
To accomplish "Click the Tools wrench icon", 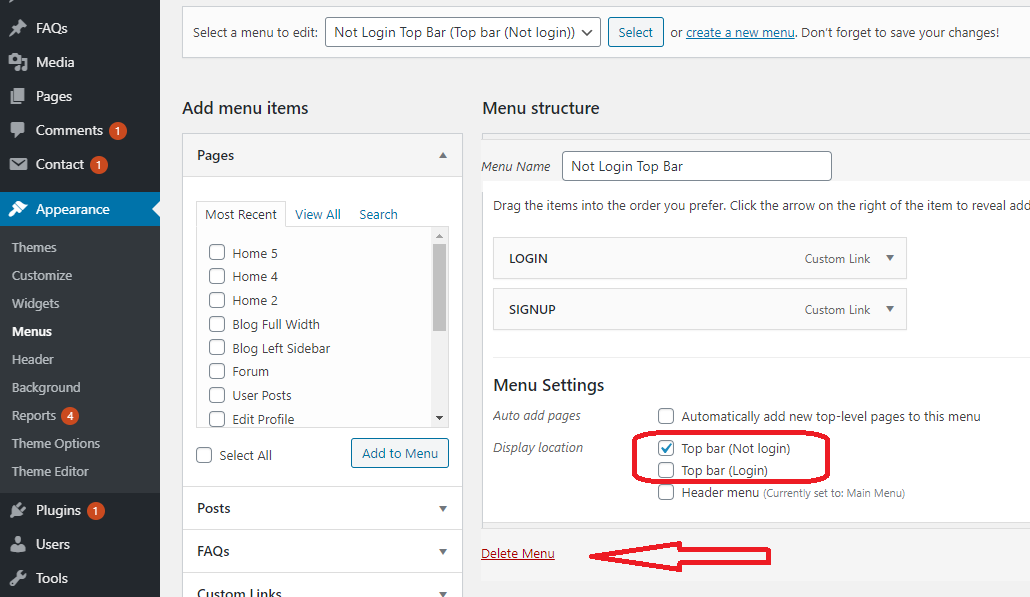I will coord(18,578).
